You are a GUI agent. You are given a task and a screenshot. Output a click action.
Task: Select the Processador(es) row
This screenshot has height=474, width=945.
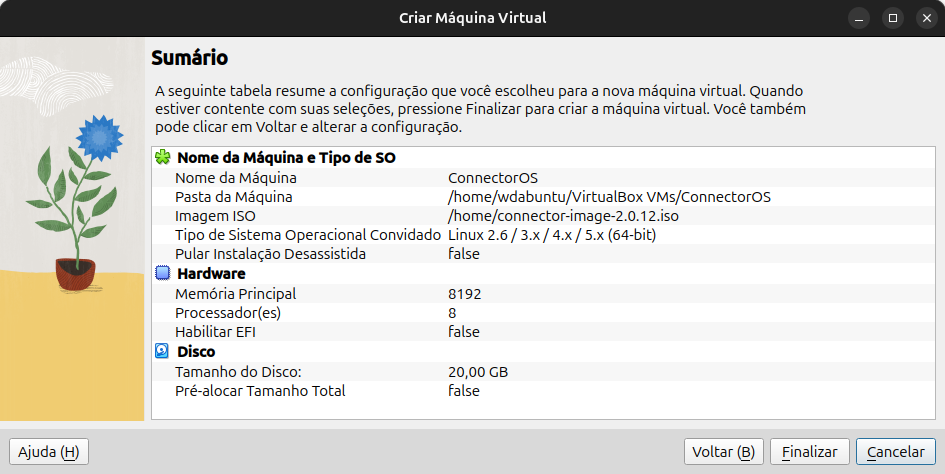[x=544, y=313]
